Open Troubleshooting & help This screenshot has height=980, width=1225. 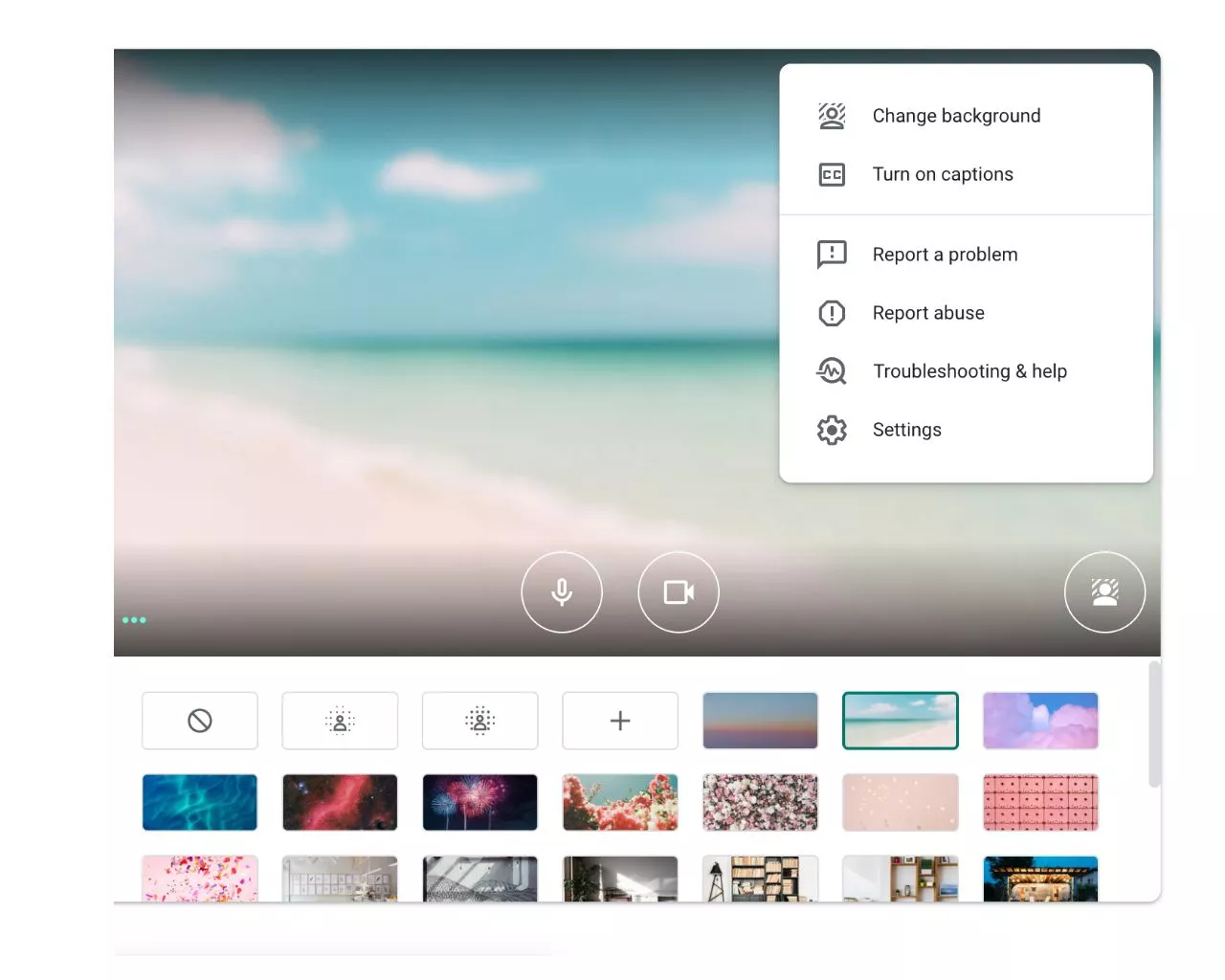(969, 371)
